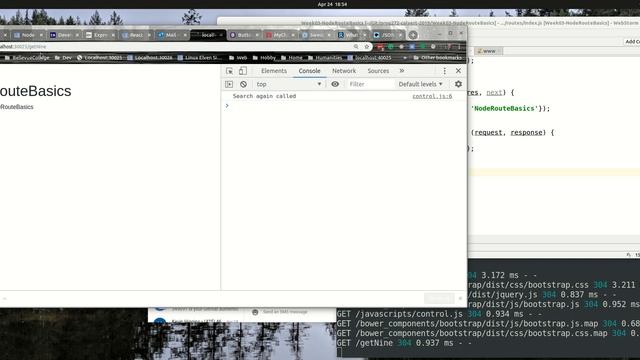
Task: Open the BellevueCollege bookmark folder
Action: tap(27, 58)
